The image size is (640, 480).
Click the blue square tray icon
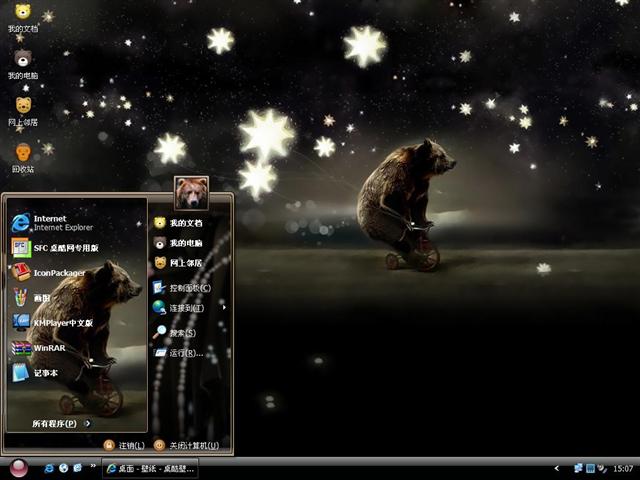590,468
